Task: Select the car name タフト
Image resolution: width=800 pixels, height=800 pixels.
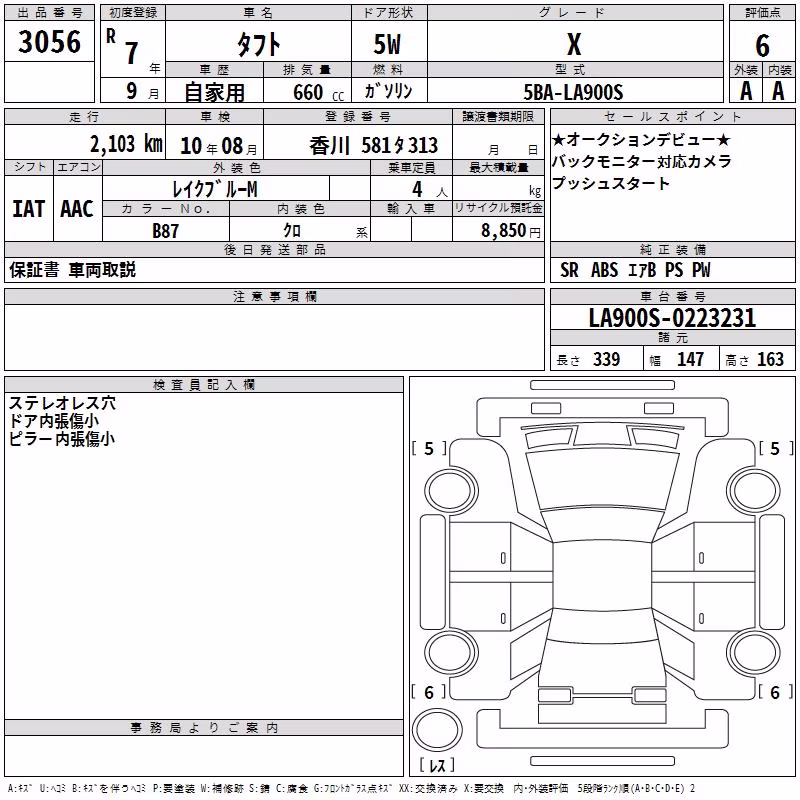Action: [259, 44]
